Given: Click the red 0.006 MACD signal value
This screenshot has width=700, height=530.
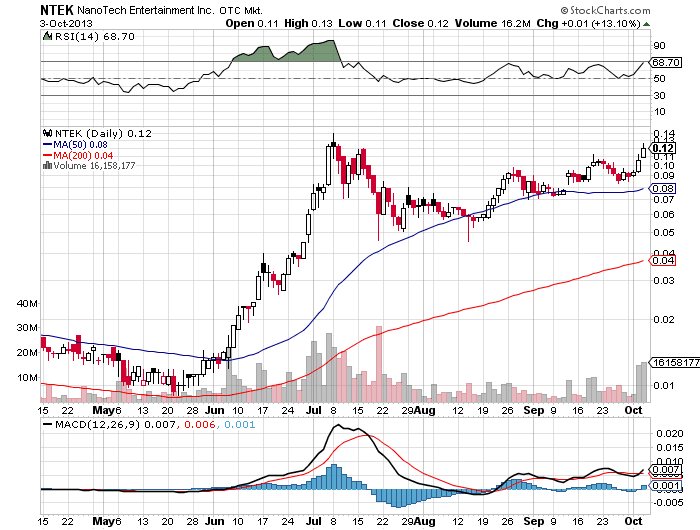Looking at the screenshot, I should point(200,424).
